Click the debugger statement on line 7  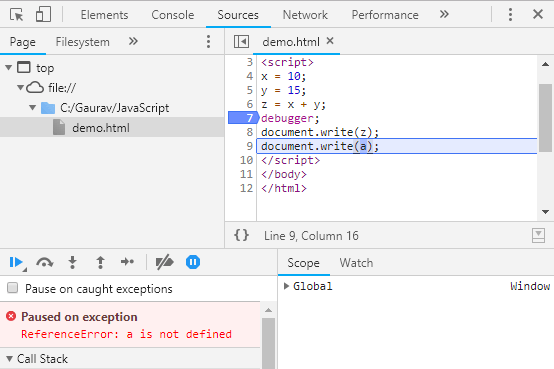click(x=290, y=118)
